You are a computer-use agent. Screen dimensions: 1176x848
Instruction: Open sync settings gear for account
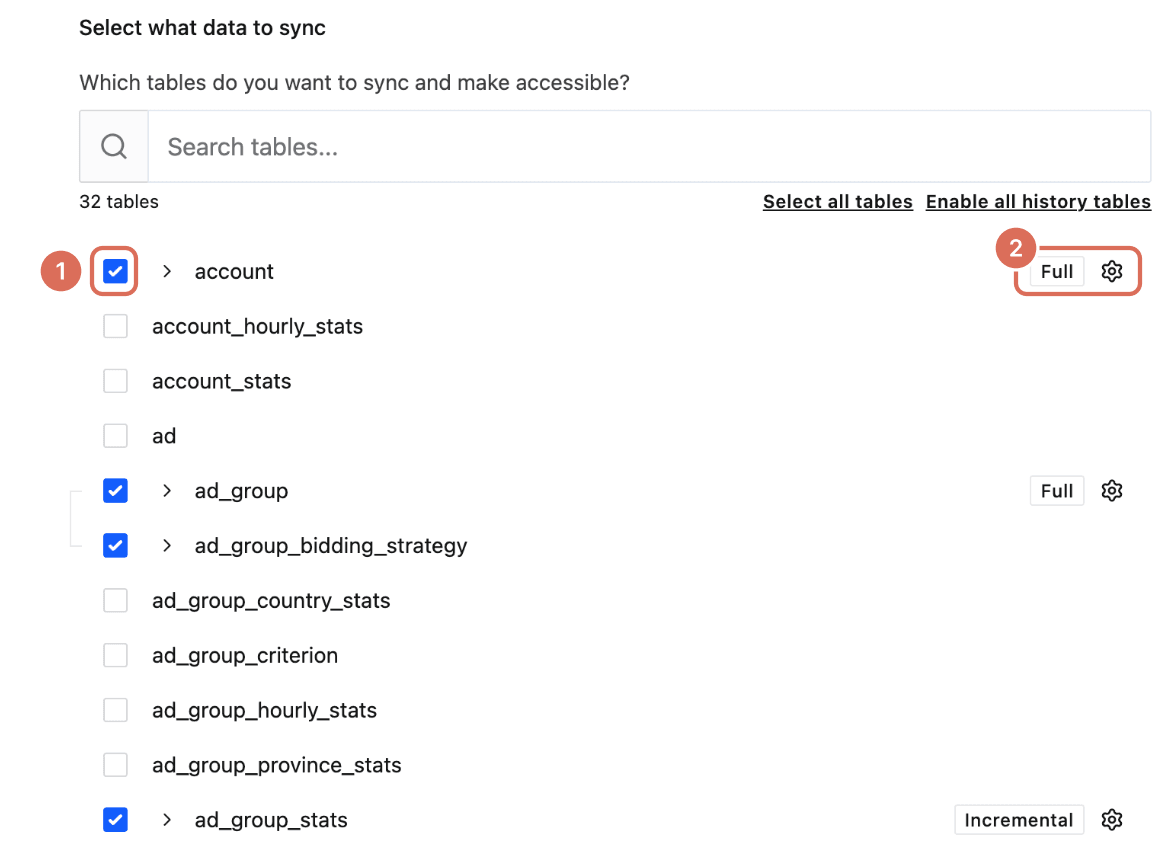click(1112, 271)
